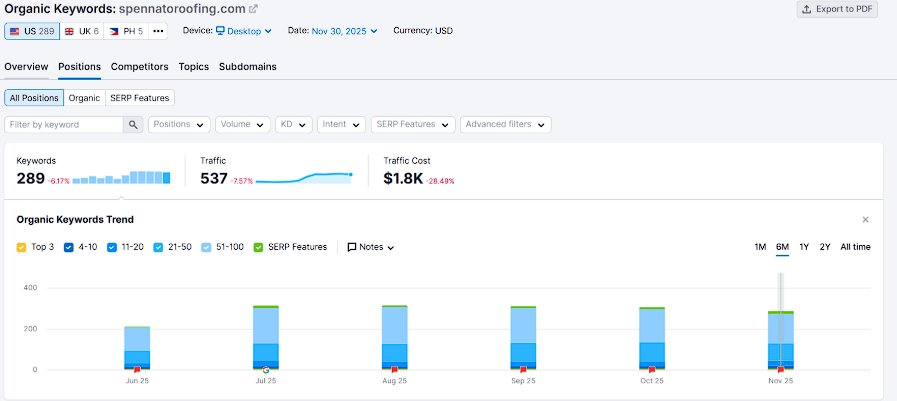Click into the Filter by keyword field
Viewport: 897px width, 401px height.
coord(64,125)
